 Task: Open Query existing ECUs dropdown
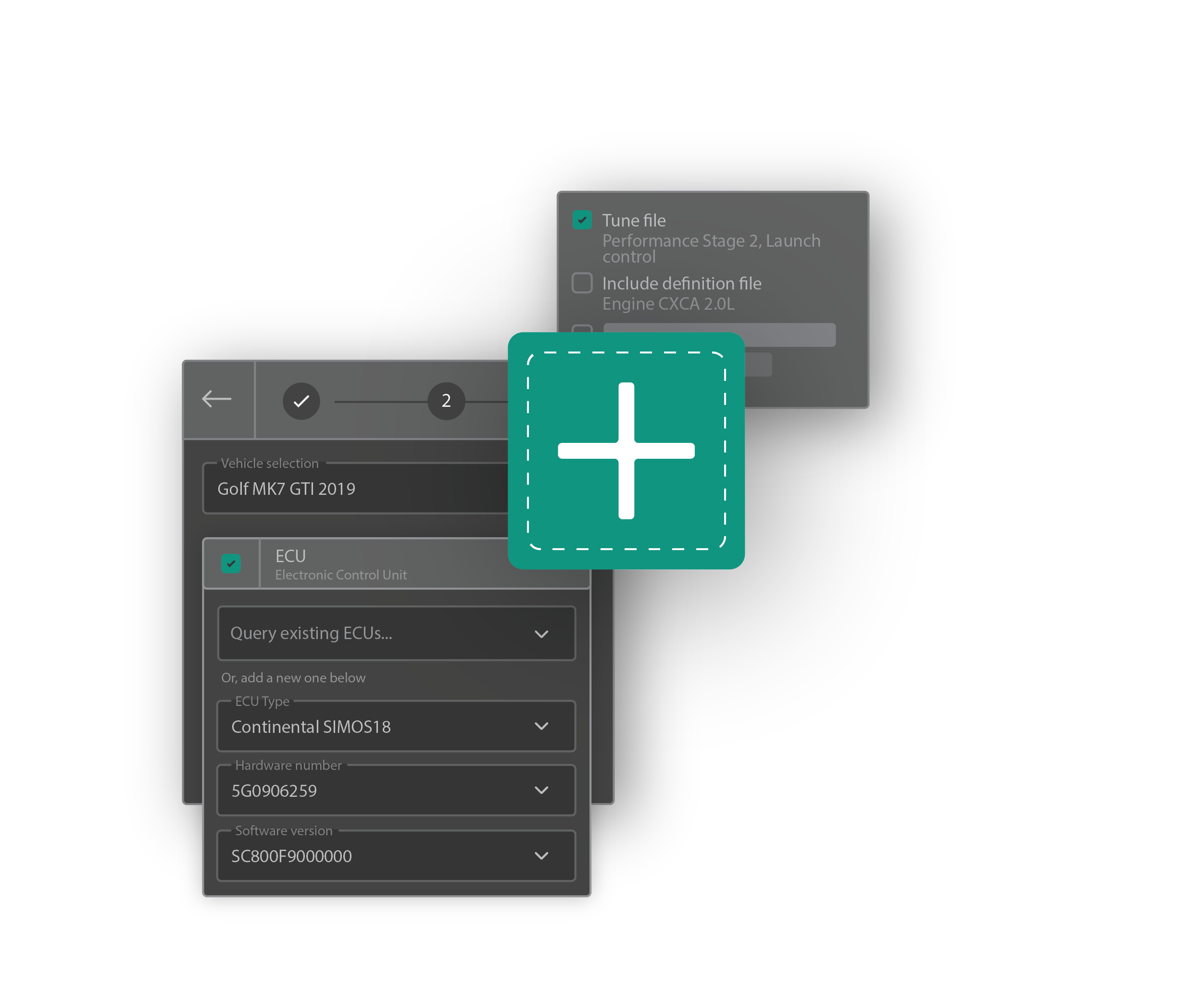396,633
